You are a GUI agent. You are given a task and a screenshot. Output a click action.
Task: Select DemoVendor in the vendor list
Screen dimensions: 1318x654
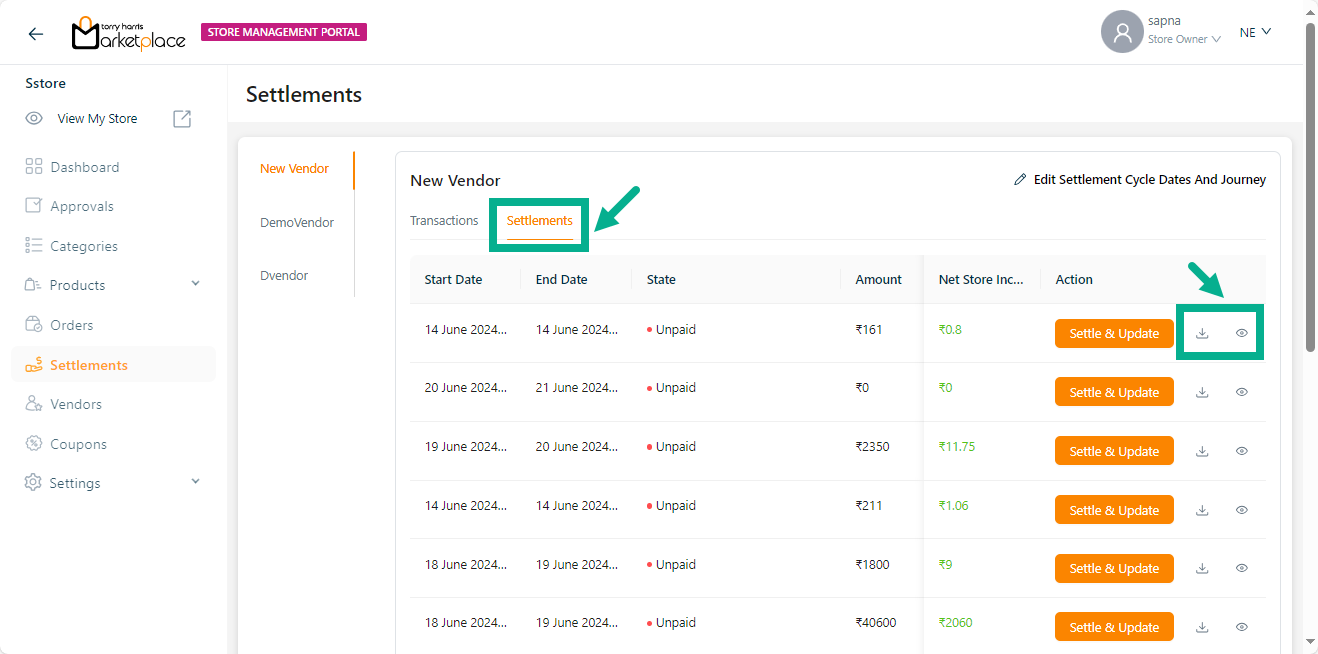[x=296, y=223]
